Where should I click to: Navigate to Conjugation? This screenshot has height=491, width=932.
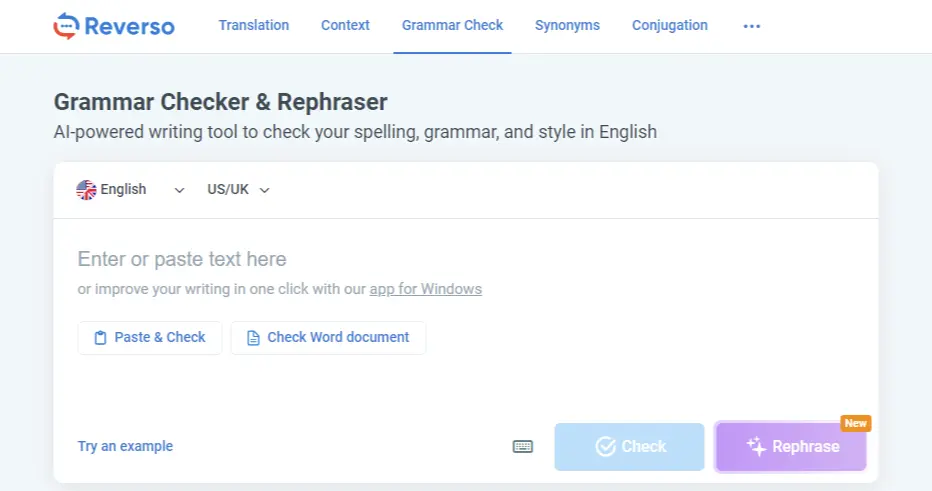pyautogui.click(x=670, y=26)
